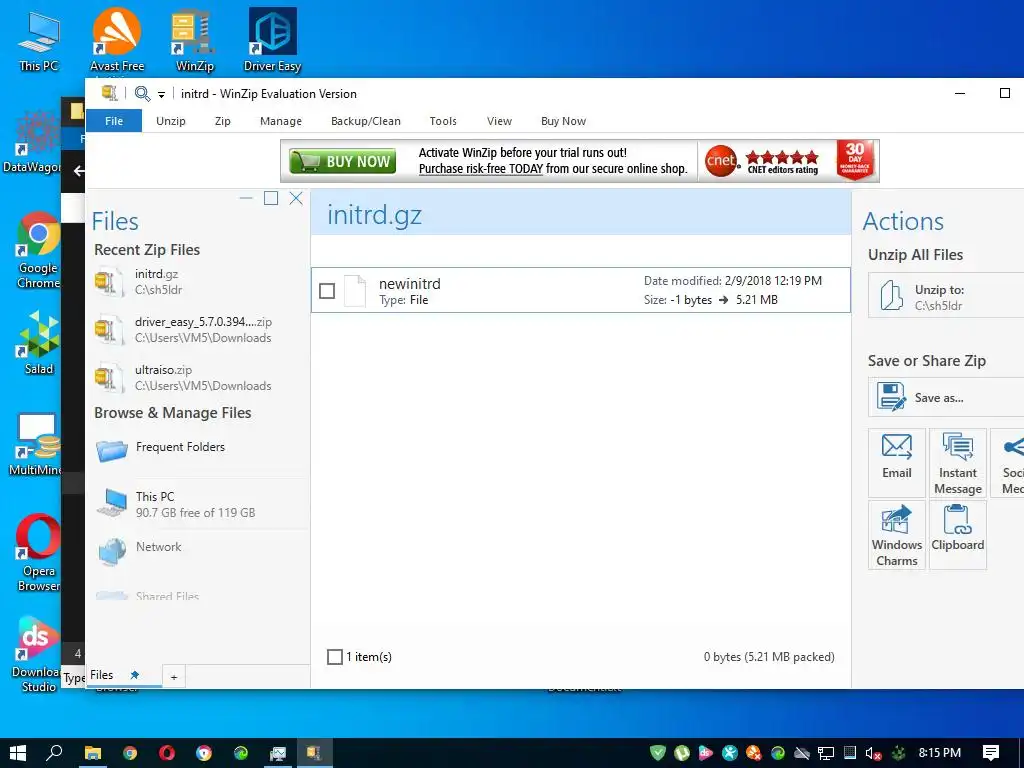Tick the checkbox for the newinitrd file
The width and height of the screenshot is (1024, 768).
(x=327, y=291)
